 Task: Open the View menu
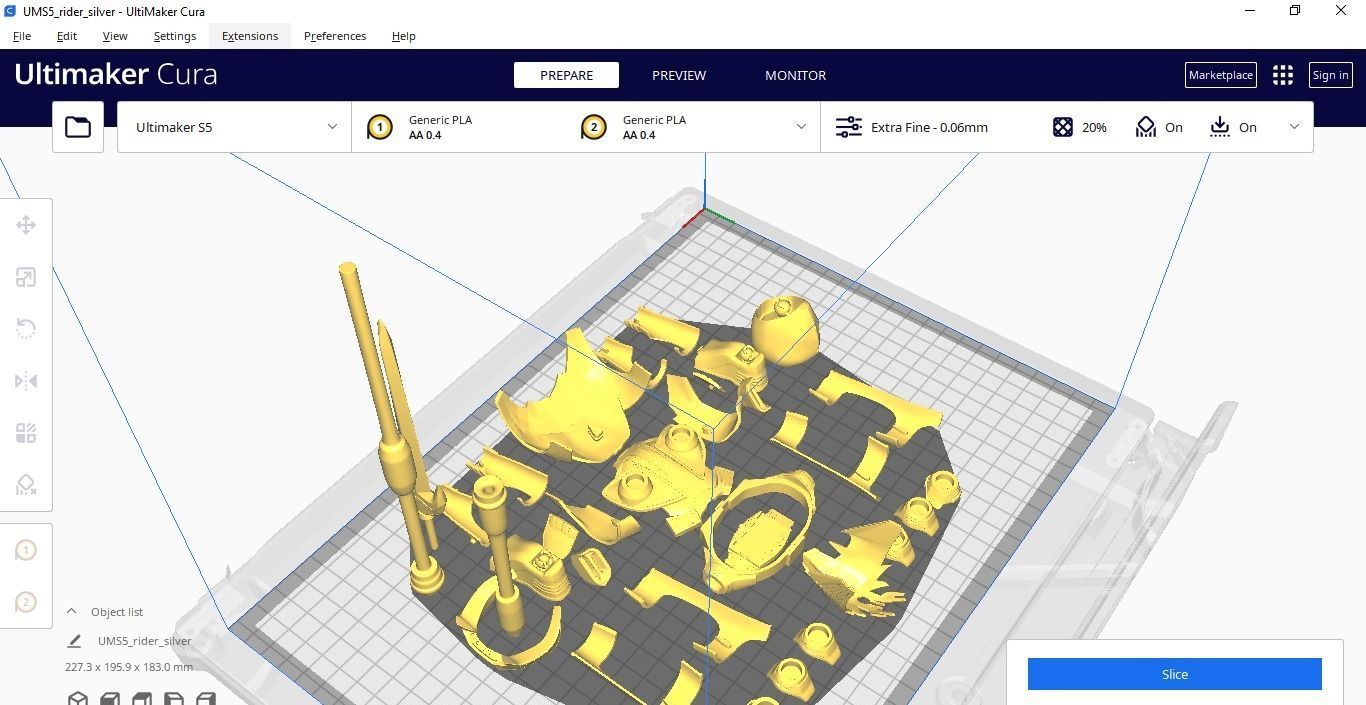pyautogui.click(x=115, y=36)
